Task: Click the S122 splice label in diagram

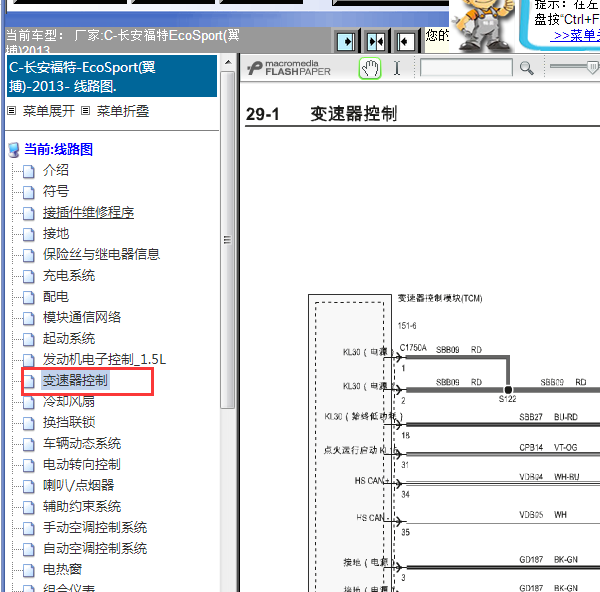Action: (507, 399)
